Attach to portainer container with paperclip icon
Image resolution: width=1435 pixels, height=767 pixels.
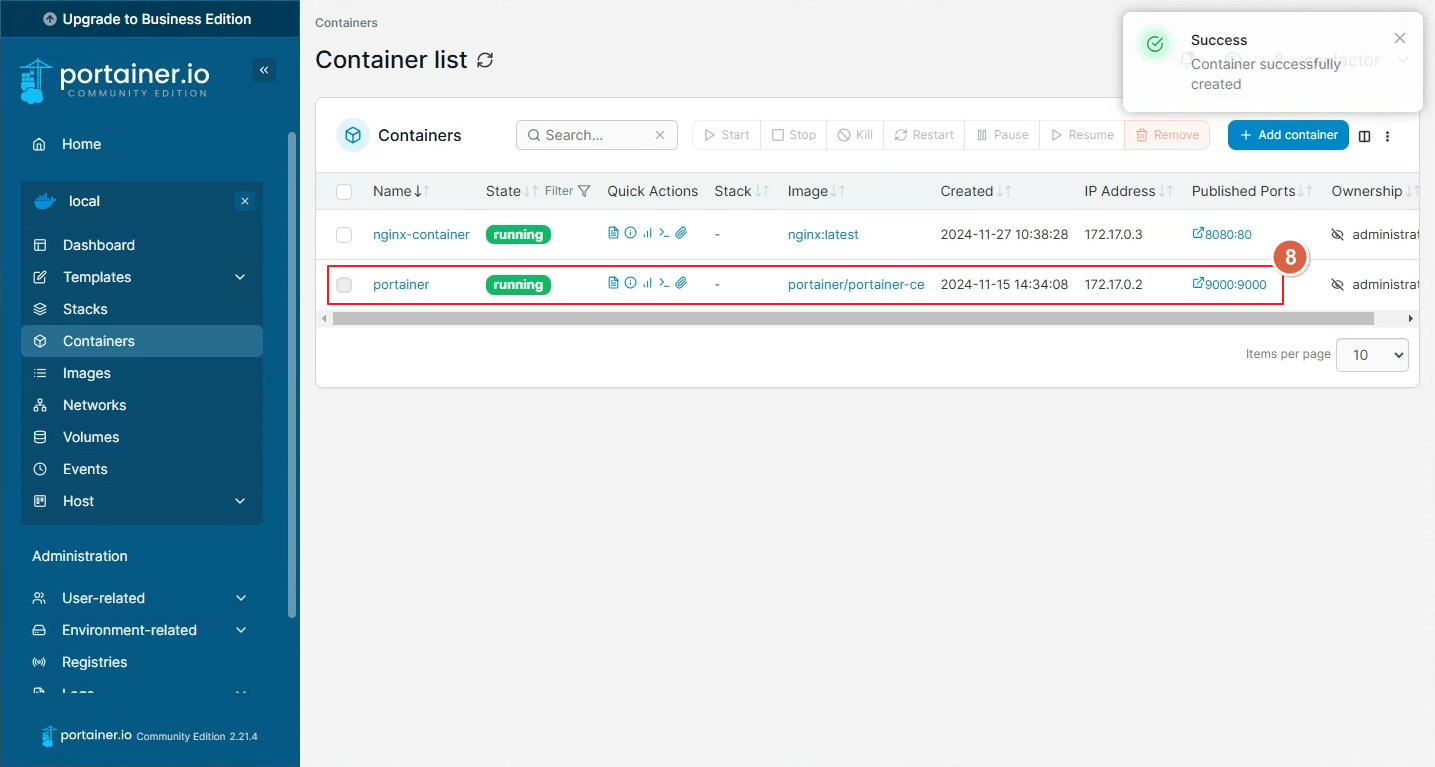681,283
